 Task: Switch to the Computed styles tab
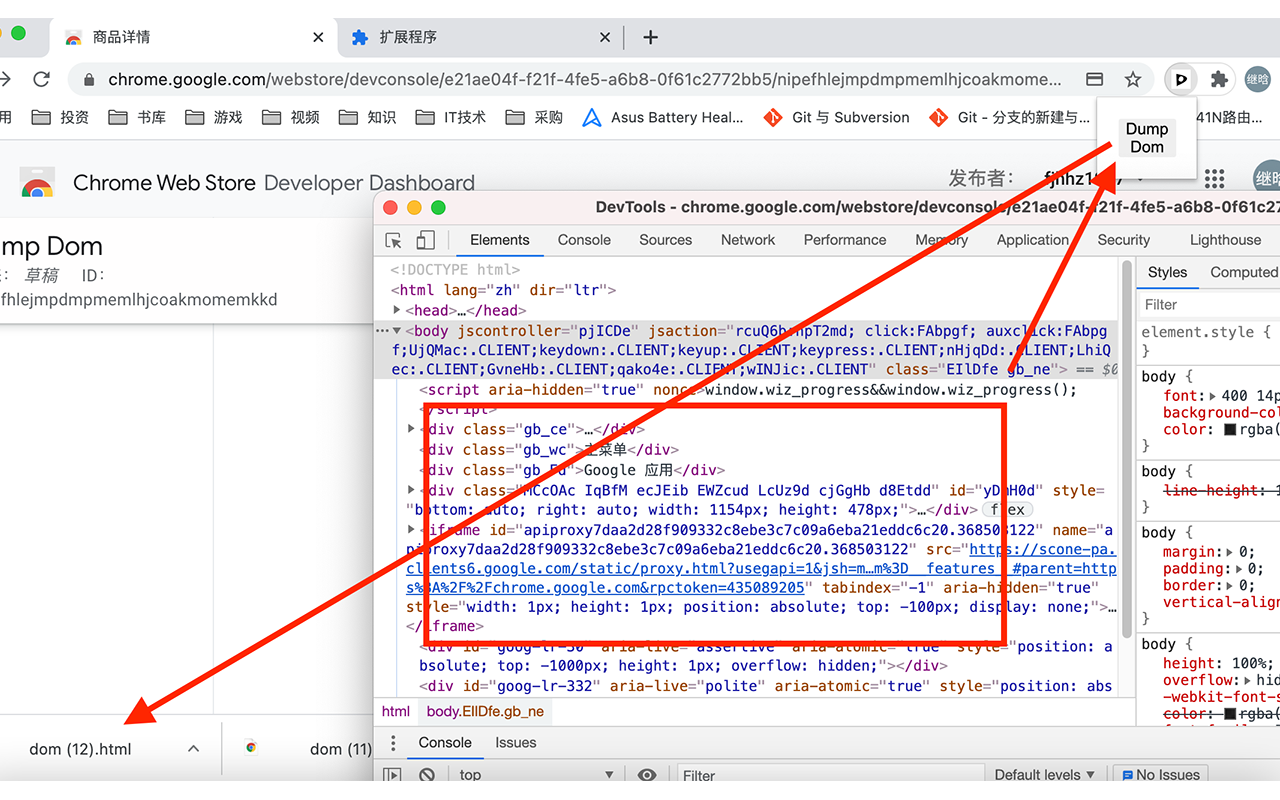click(1244, 272)
